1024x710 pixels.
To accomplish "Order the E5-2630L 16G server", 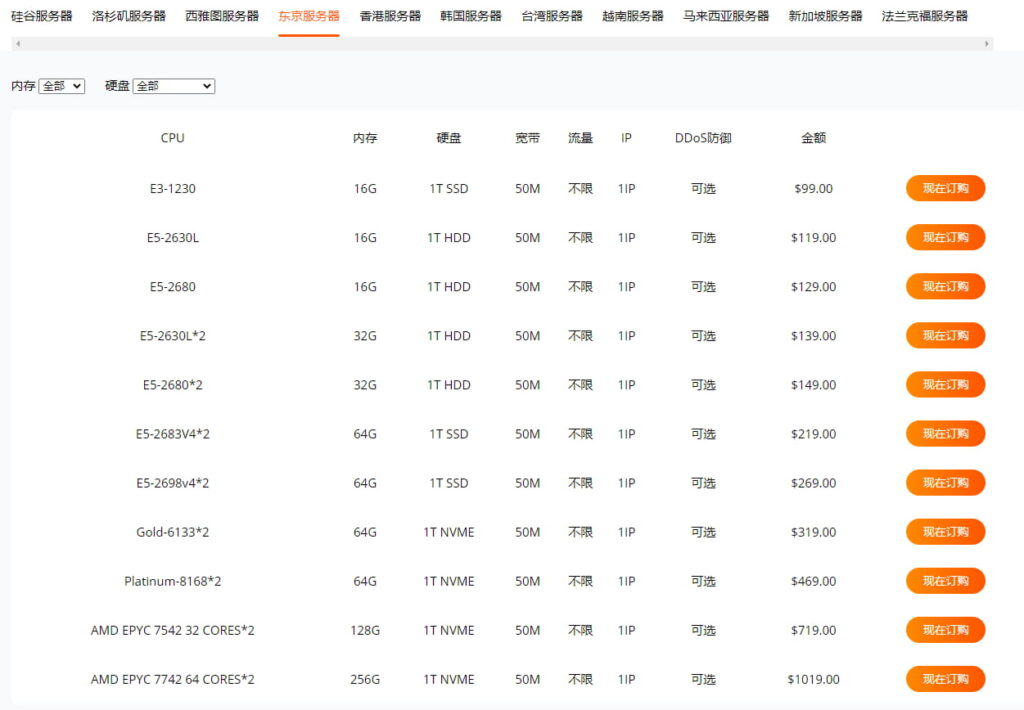I will coord(945,237).
